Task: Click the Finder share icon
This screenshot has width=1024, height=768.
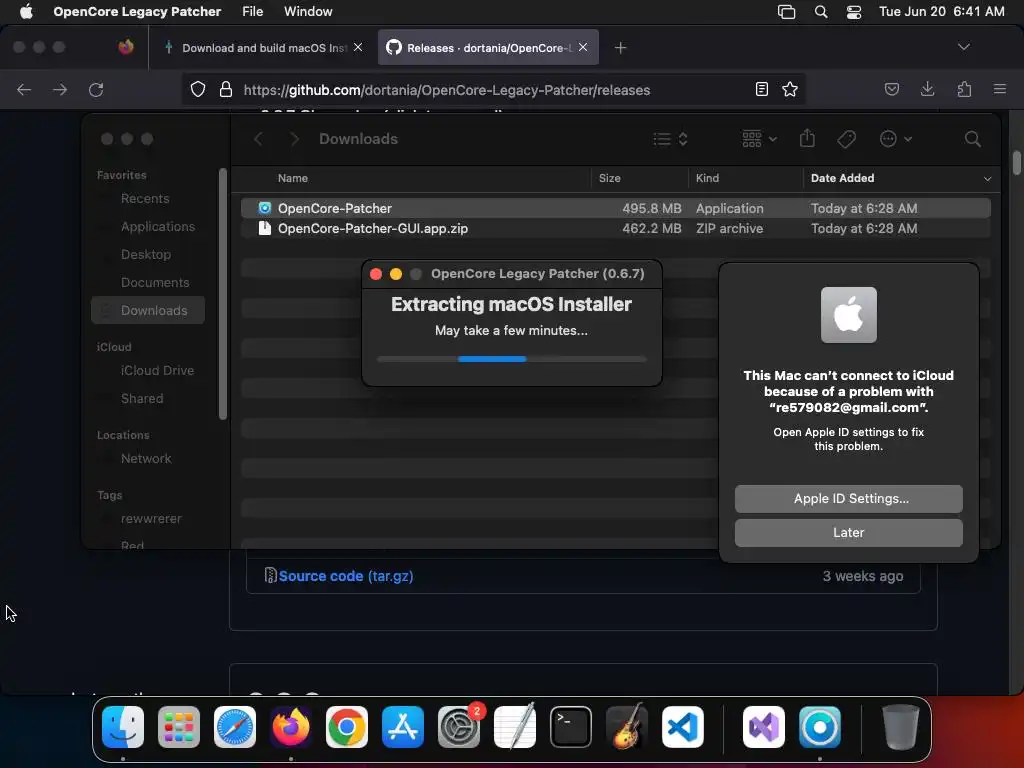Action: (807, 138)
